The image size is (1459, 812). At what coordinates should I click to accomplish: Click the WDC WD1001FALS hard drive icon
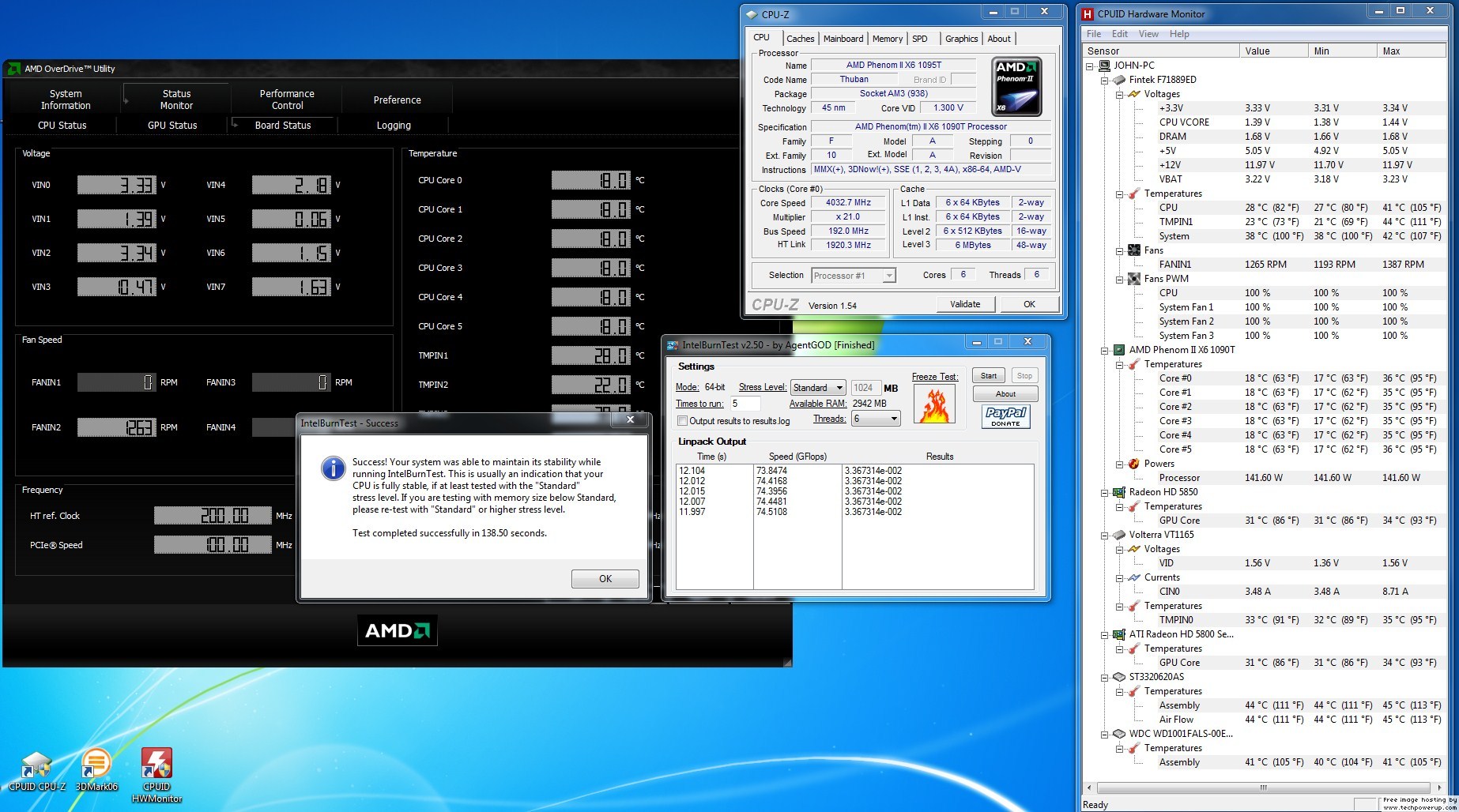click(x=1119, y=734)
